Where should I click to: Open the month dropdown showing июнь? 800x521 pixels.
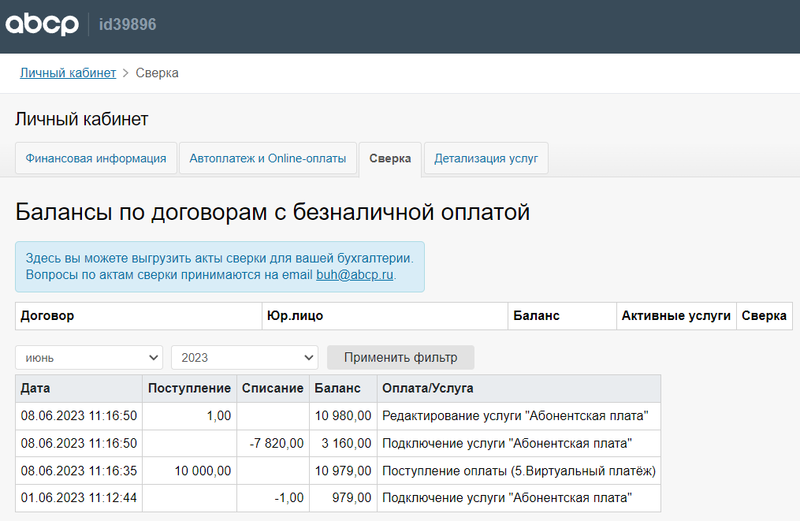(x=89, y=357)
